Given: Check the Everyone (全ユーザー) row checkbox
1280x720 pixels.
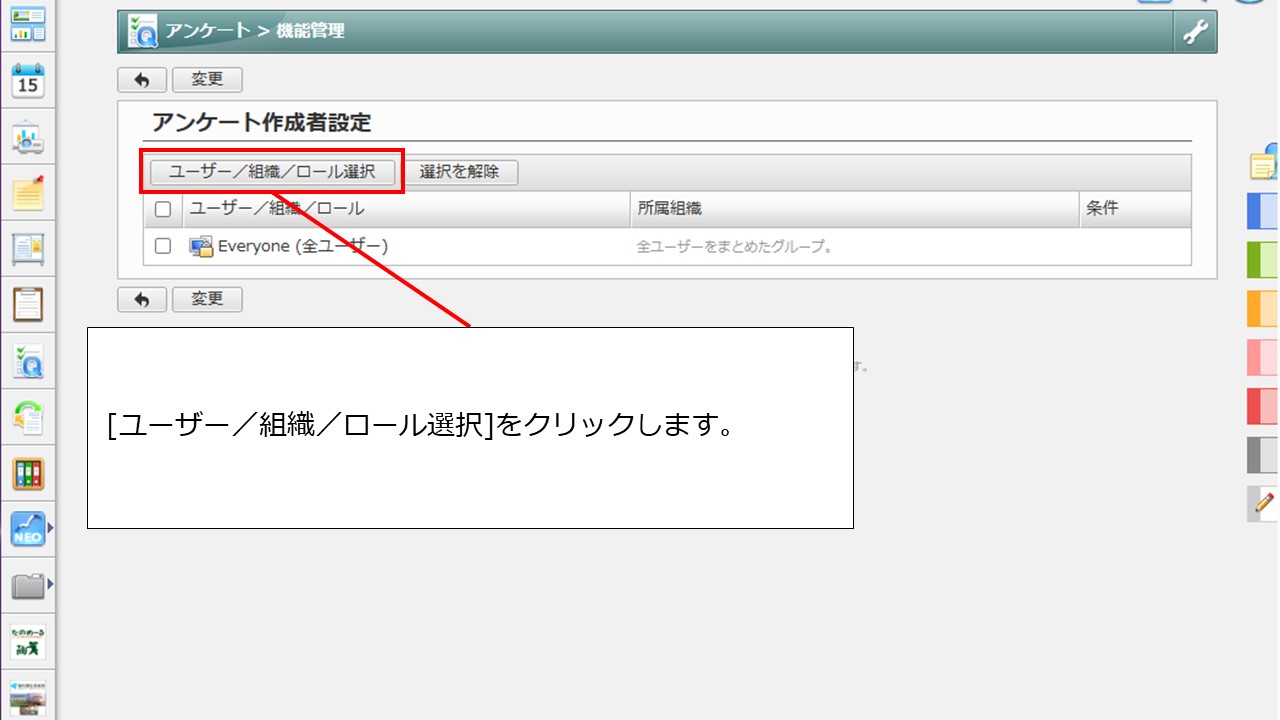Looking at the screenshot, I should point(163,246).
